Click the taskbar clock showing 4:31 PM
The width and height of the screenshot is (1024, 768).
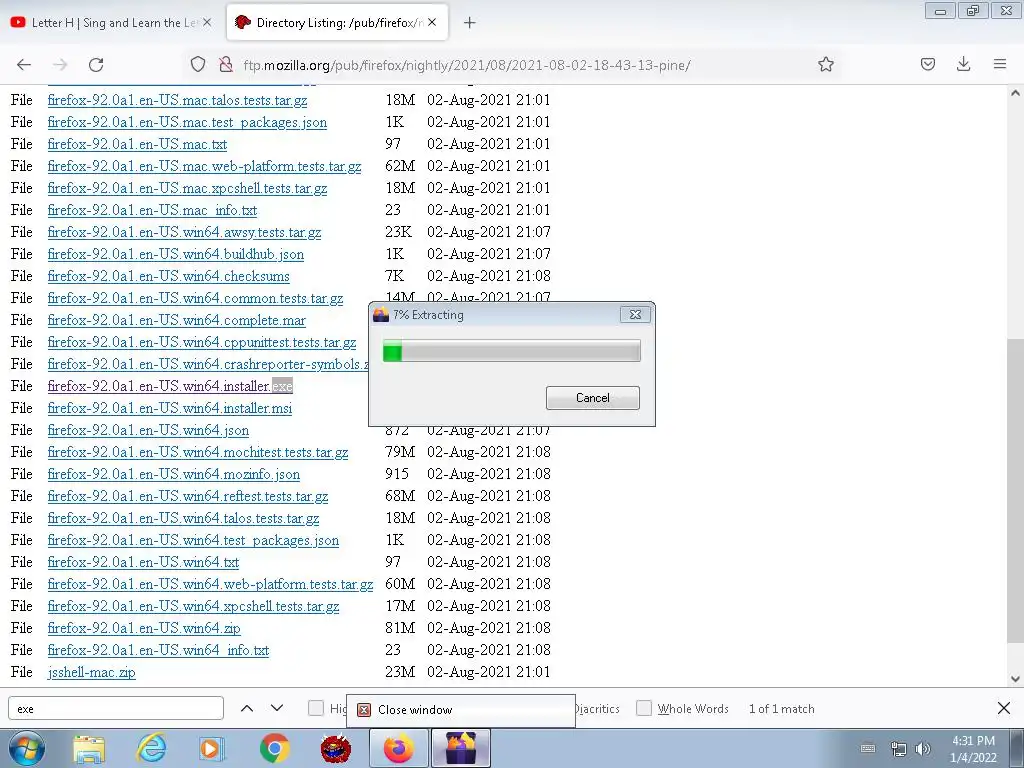tap(973, 748)
